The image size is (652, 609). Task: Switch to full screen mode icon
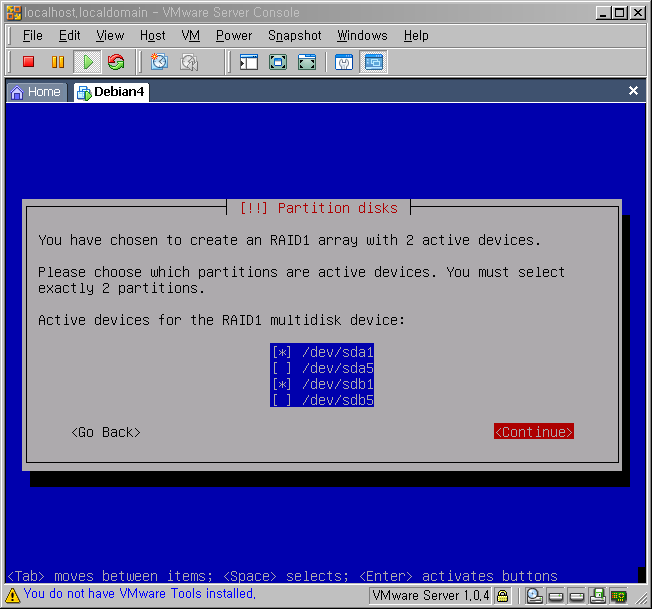tap(278, 62)
